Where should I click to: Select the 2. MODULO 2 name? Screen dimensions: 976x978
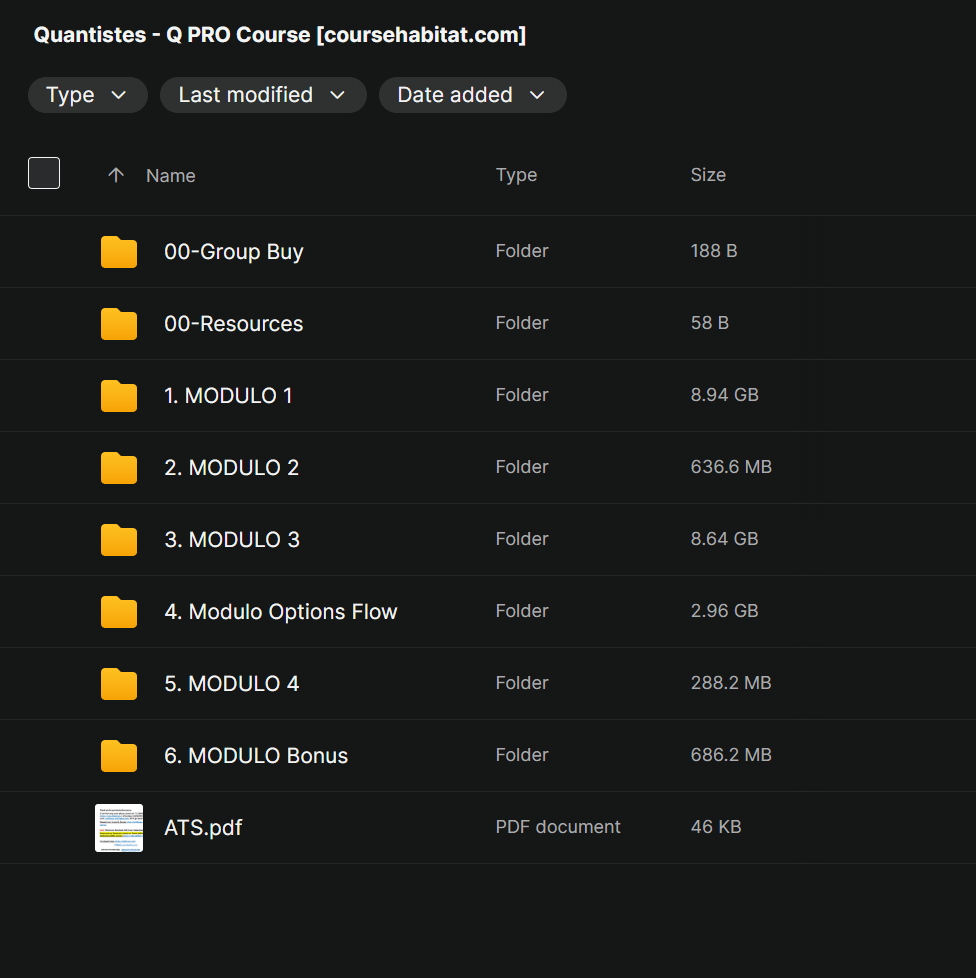(x=231, y=468)
